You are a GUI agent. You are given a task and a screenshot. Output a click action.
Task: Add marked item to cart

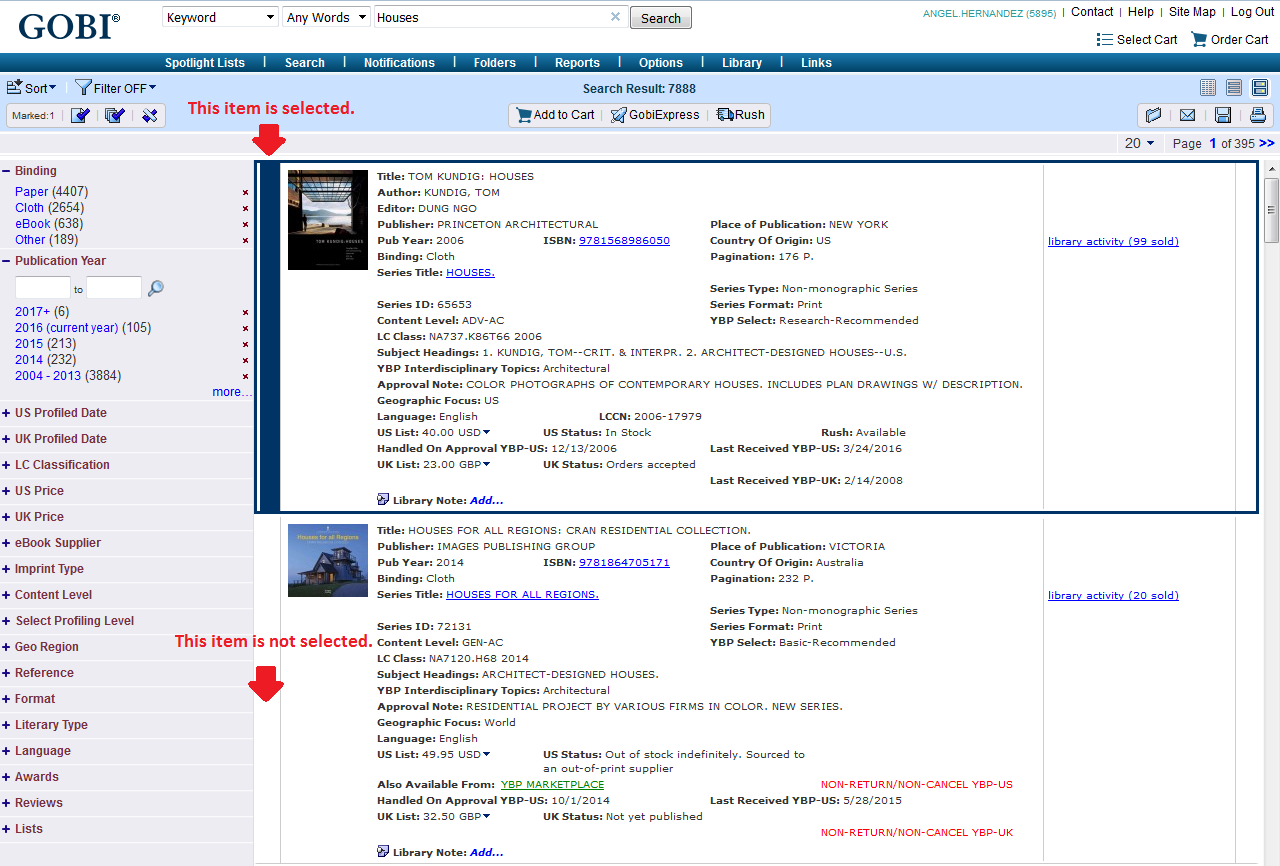pos(555,115)
